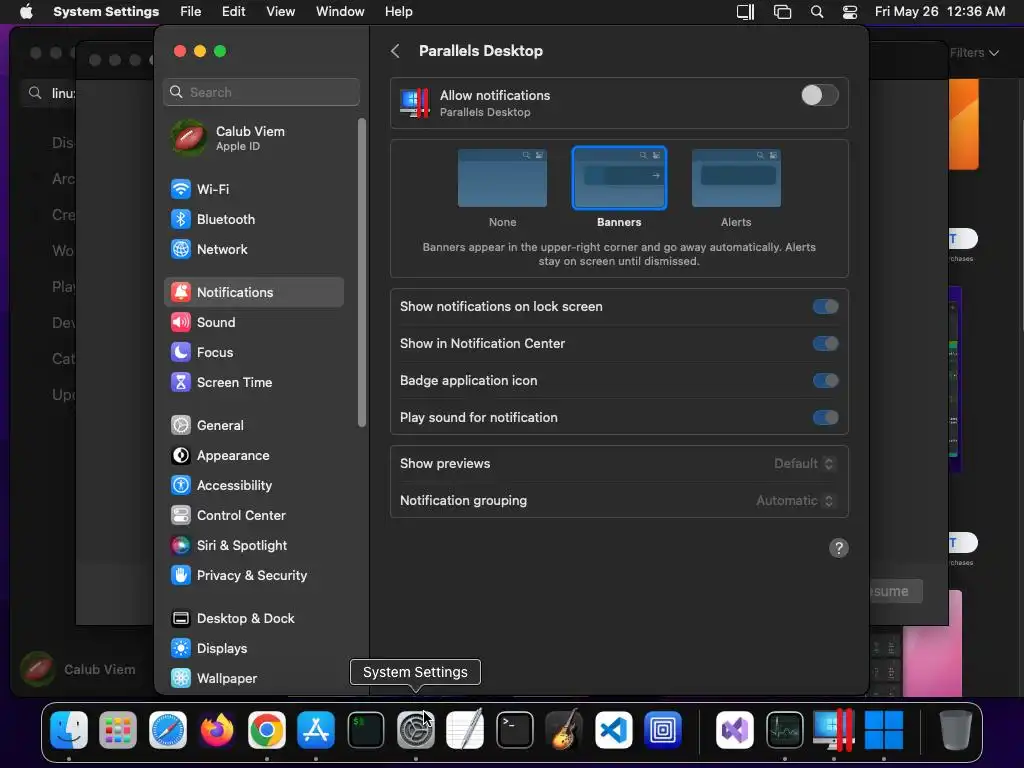Open the Window menu
Image resolution: width=1024 pixels, height=768 pixels.
(x=340, y=12)
